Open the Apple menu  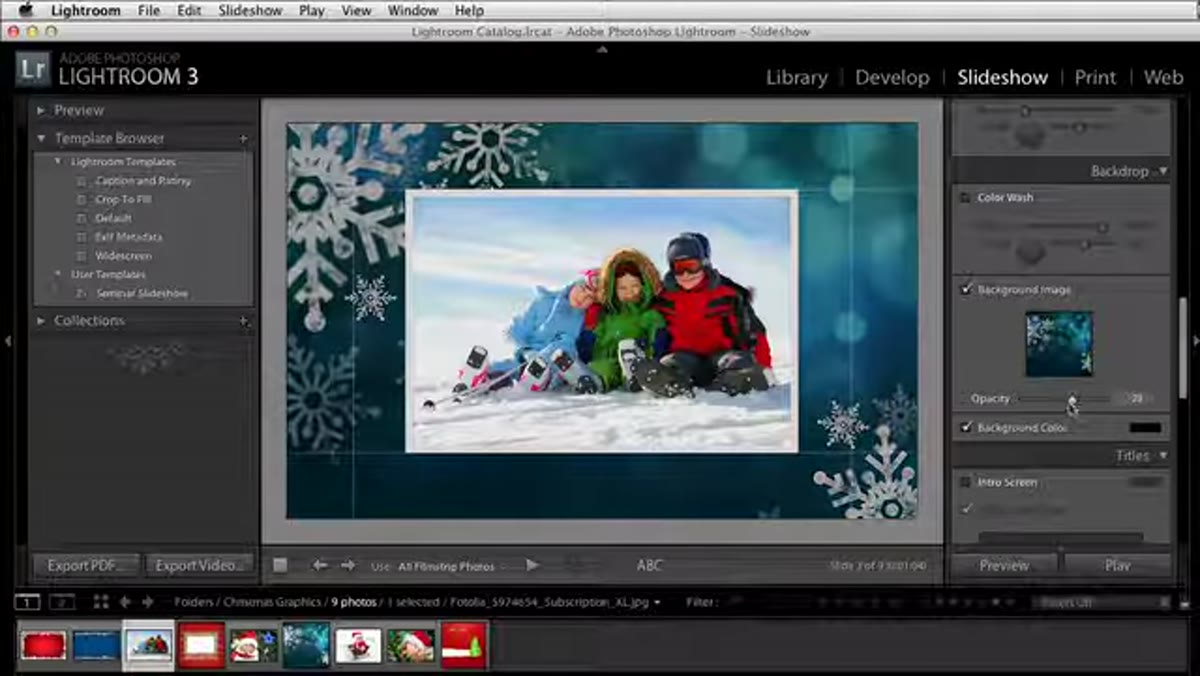(26, 11)
